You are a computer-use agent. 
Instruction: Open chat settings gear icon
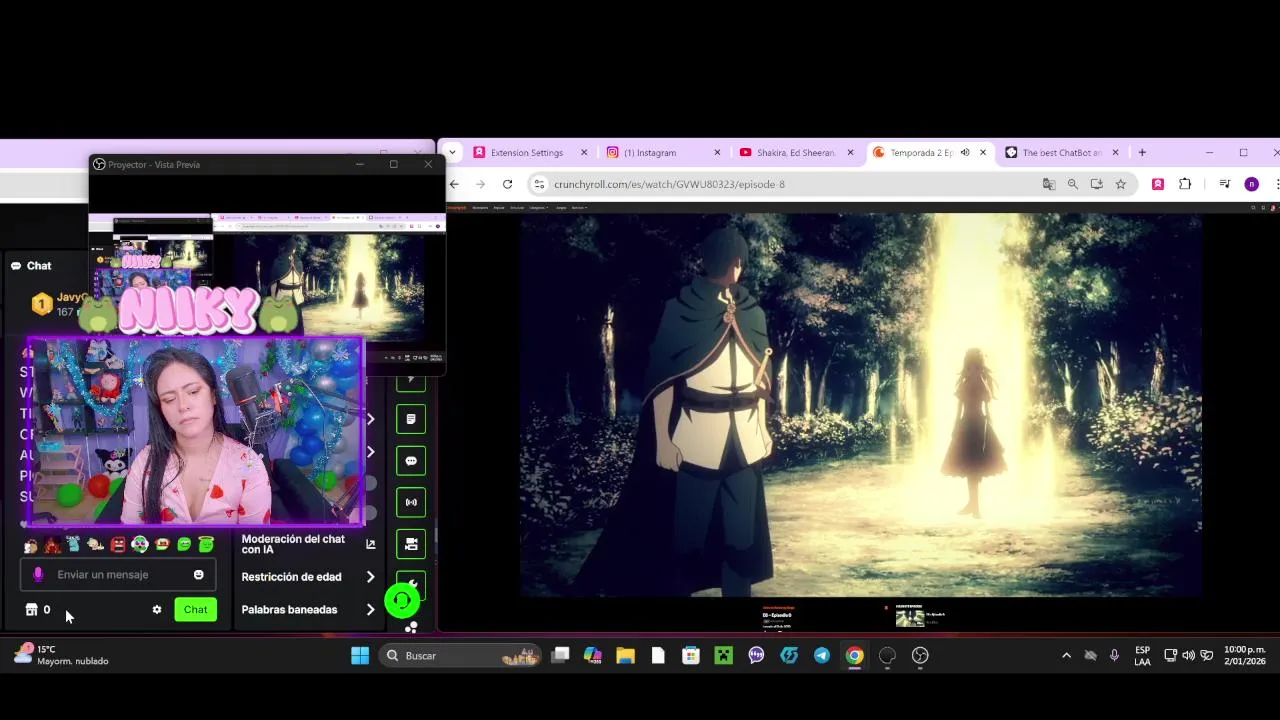click(157, 610)
